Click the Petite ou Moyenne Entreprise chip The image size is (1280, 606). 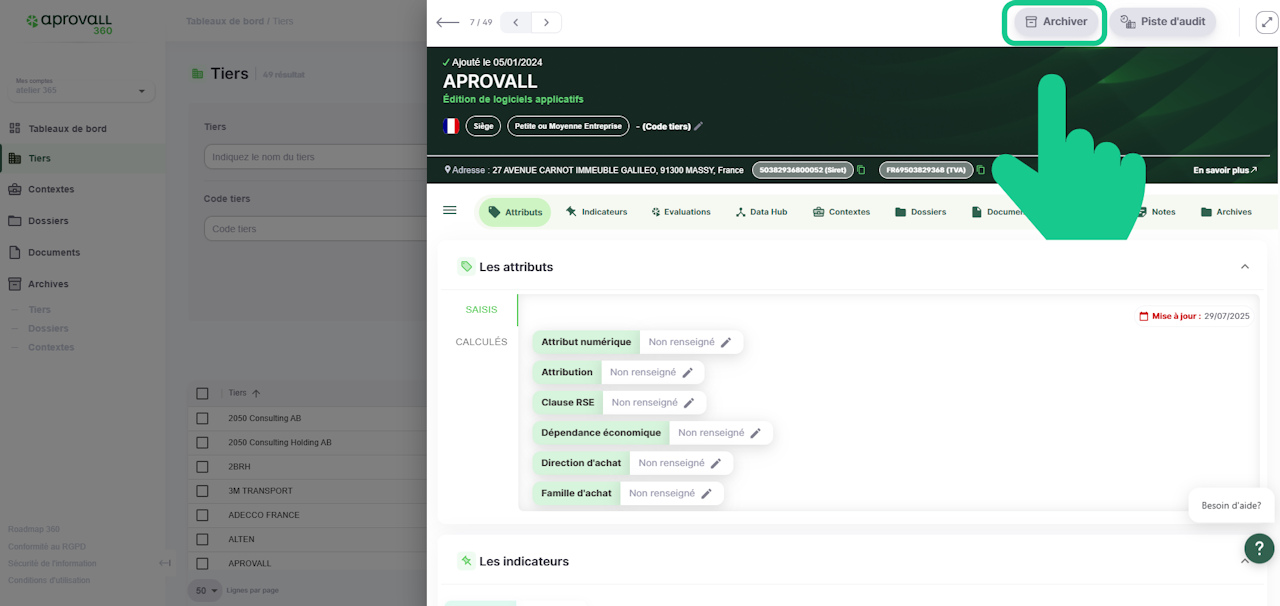[568, 126]
